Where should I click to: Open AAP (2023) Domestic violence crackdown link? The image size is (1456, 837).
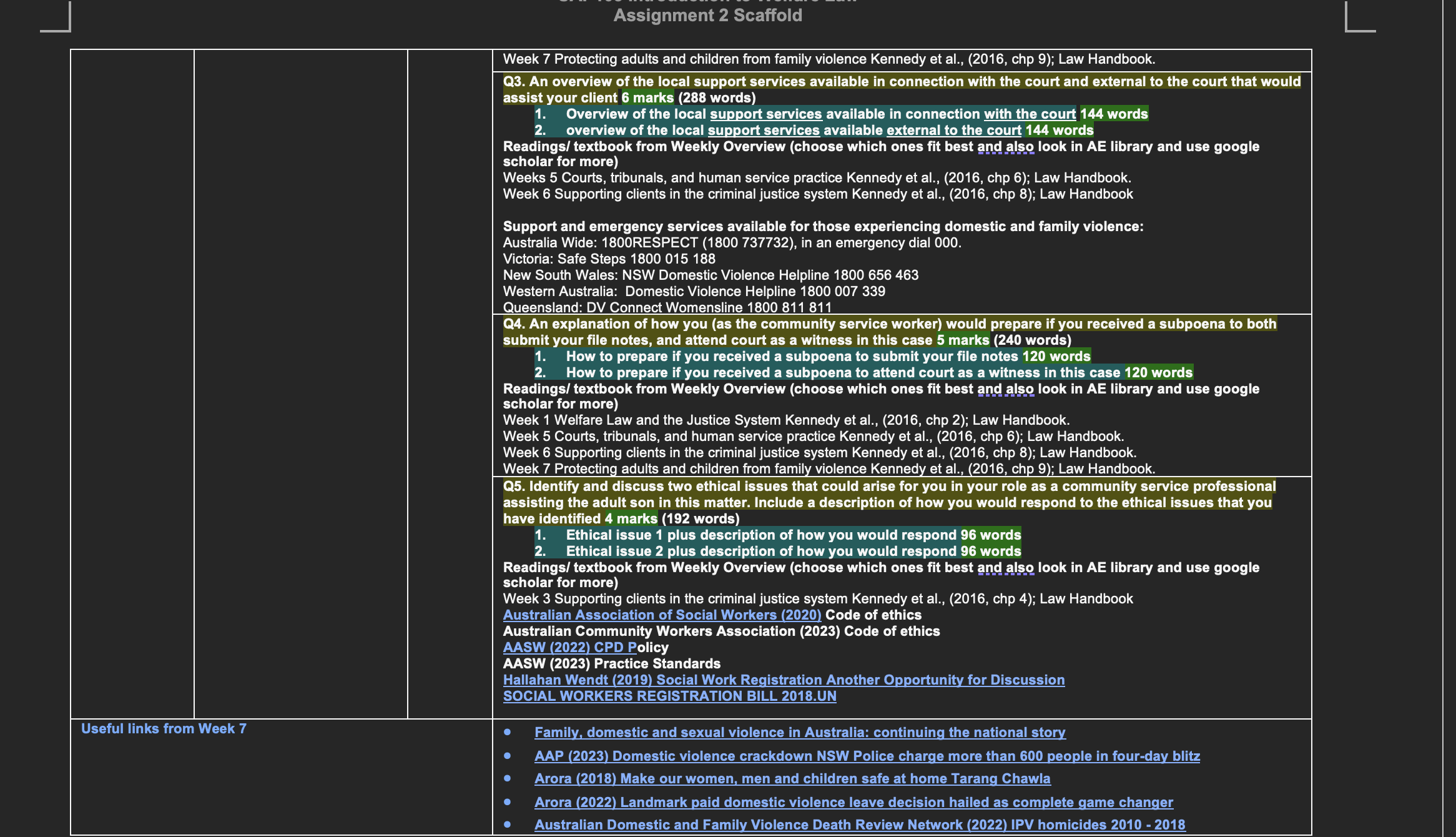tap(867, 756)
